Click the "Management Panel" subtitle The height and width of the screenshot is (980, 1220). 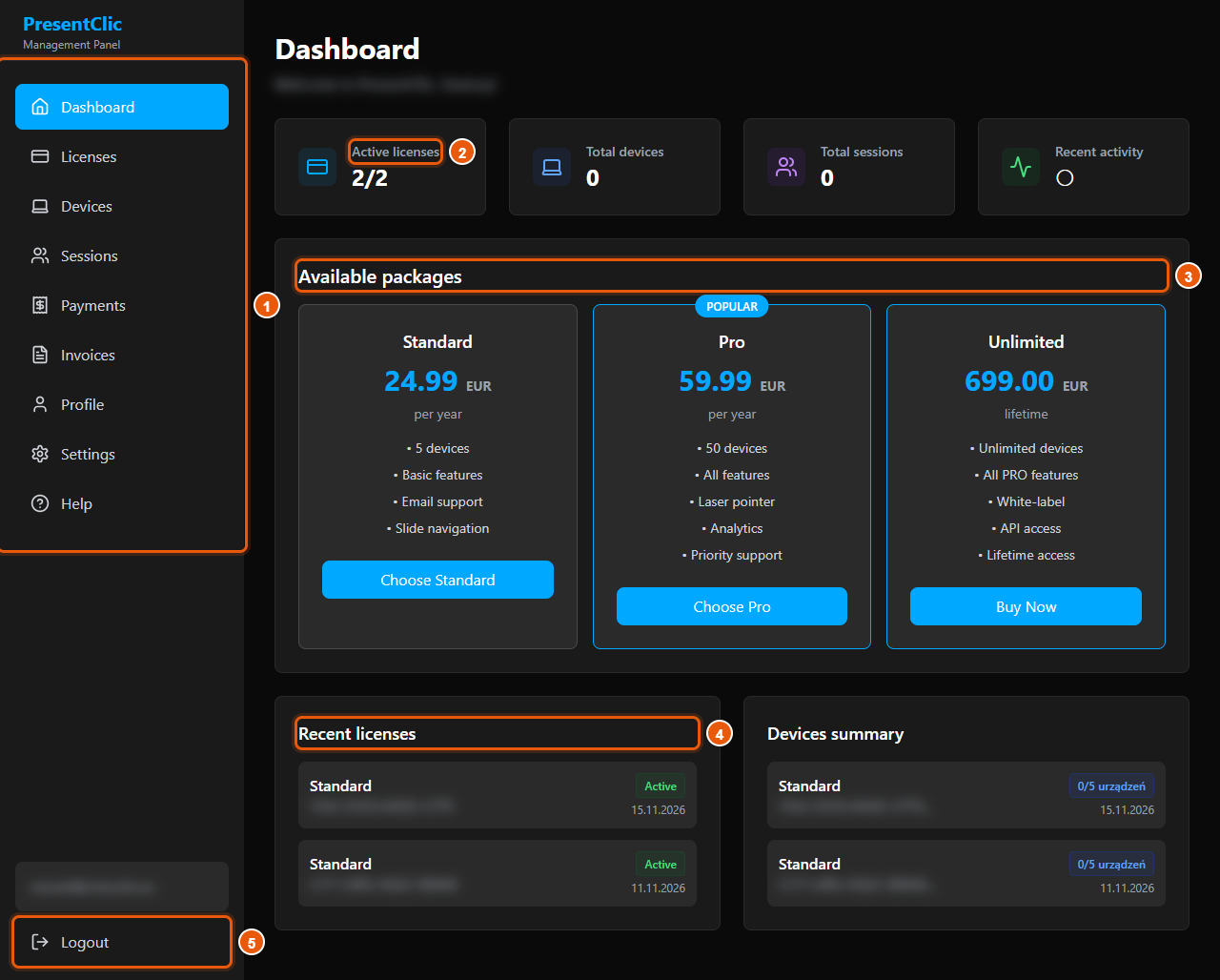(71, 45)
